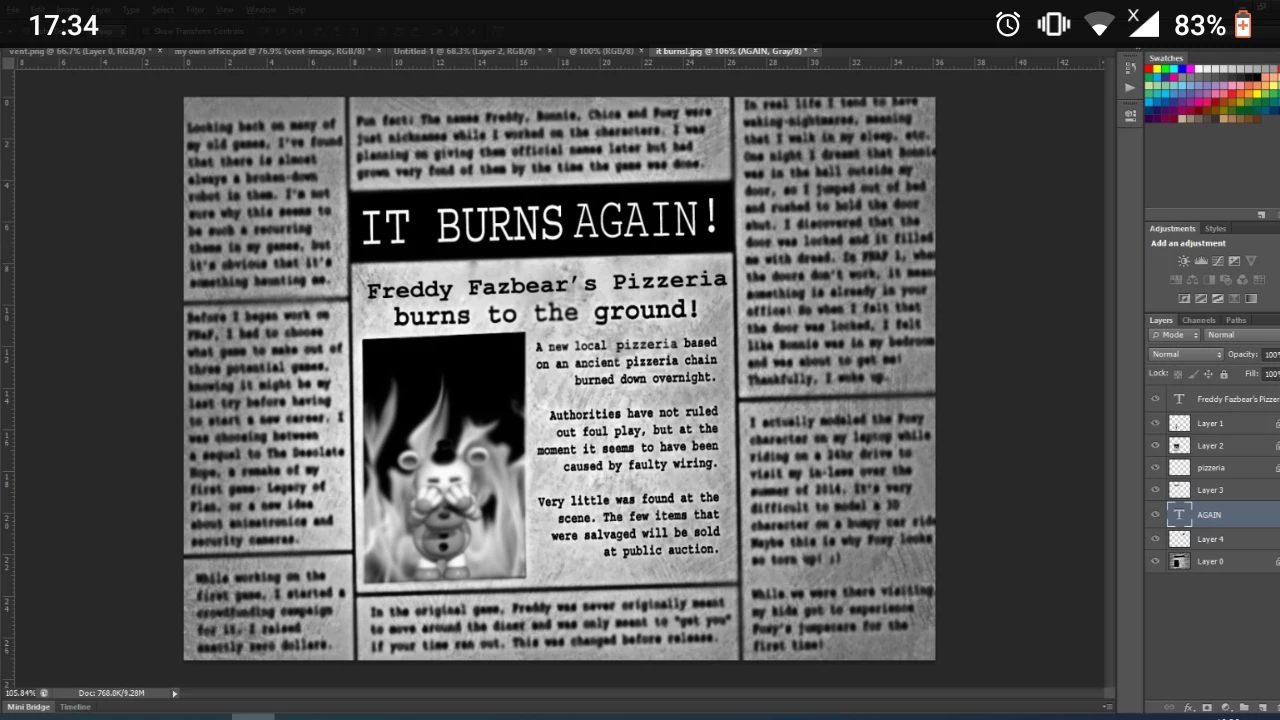The width and height of the screenshot is (1280, 720).
Task: Hide Layer 0 visibility eye
Action: 1155,561
